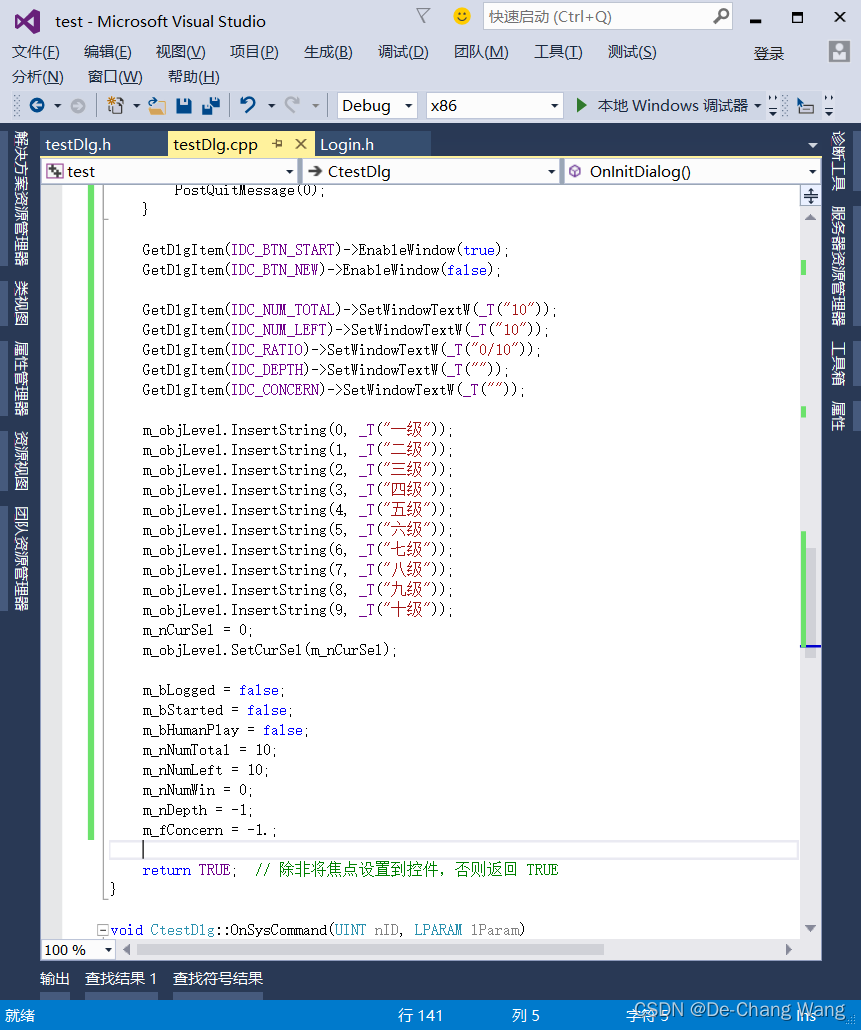This screenshot has height=1030, width=861.
Task: Open the 输出 output panel tab
Action: 55,979
